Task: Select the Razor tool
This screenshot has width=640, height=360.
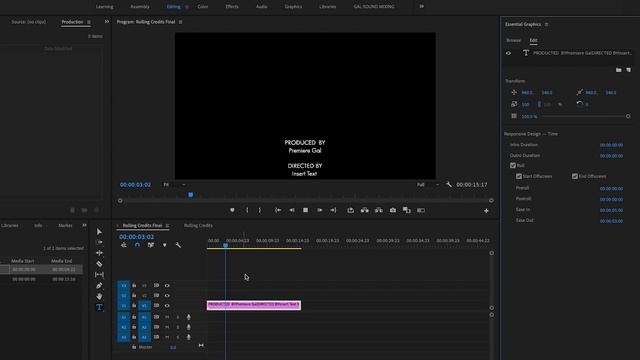Action: 99,264
